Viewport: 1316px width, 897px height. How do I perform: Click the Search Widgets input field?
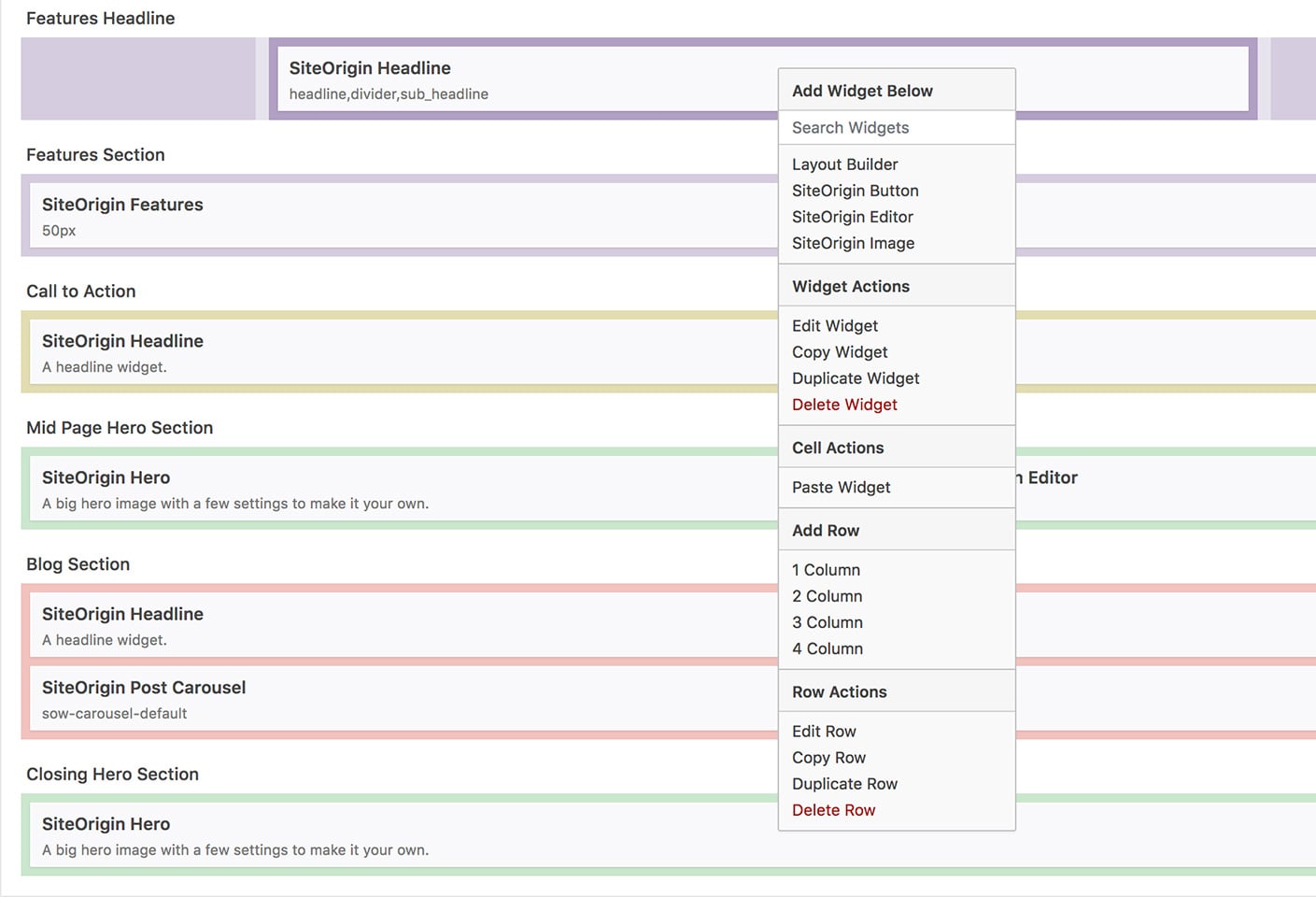pos(895,127)
